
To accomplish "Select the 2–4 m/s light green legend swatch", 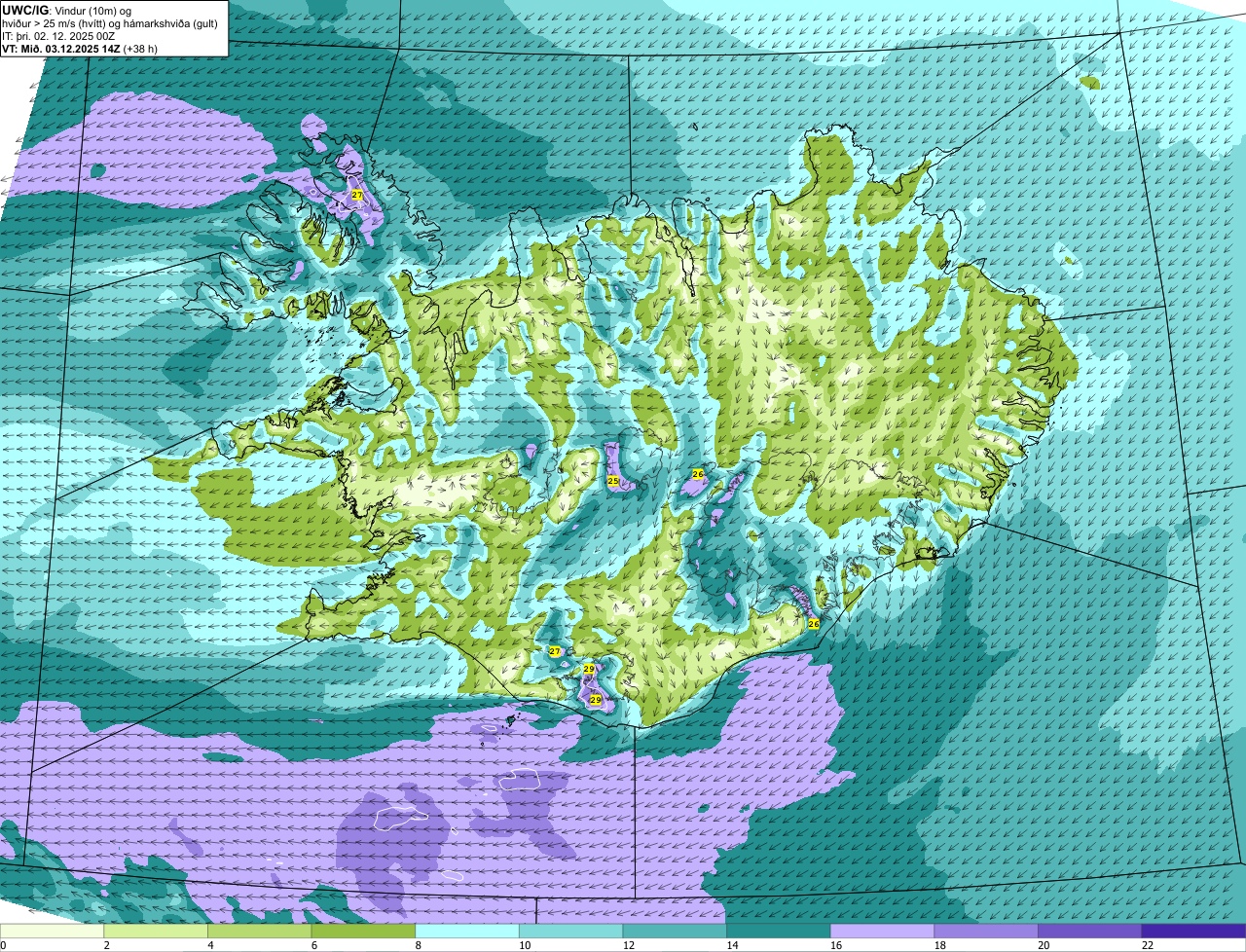I will [156, 931].
